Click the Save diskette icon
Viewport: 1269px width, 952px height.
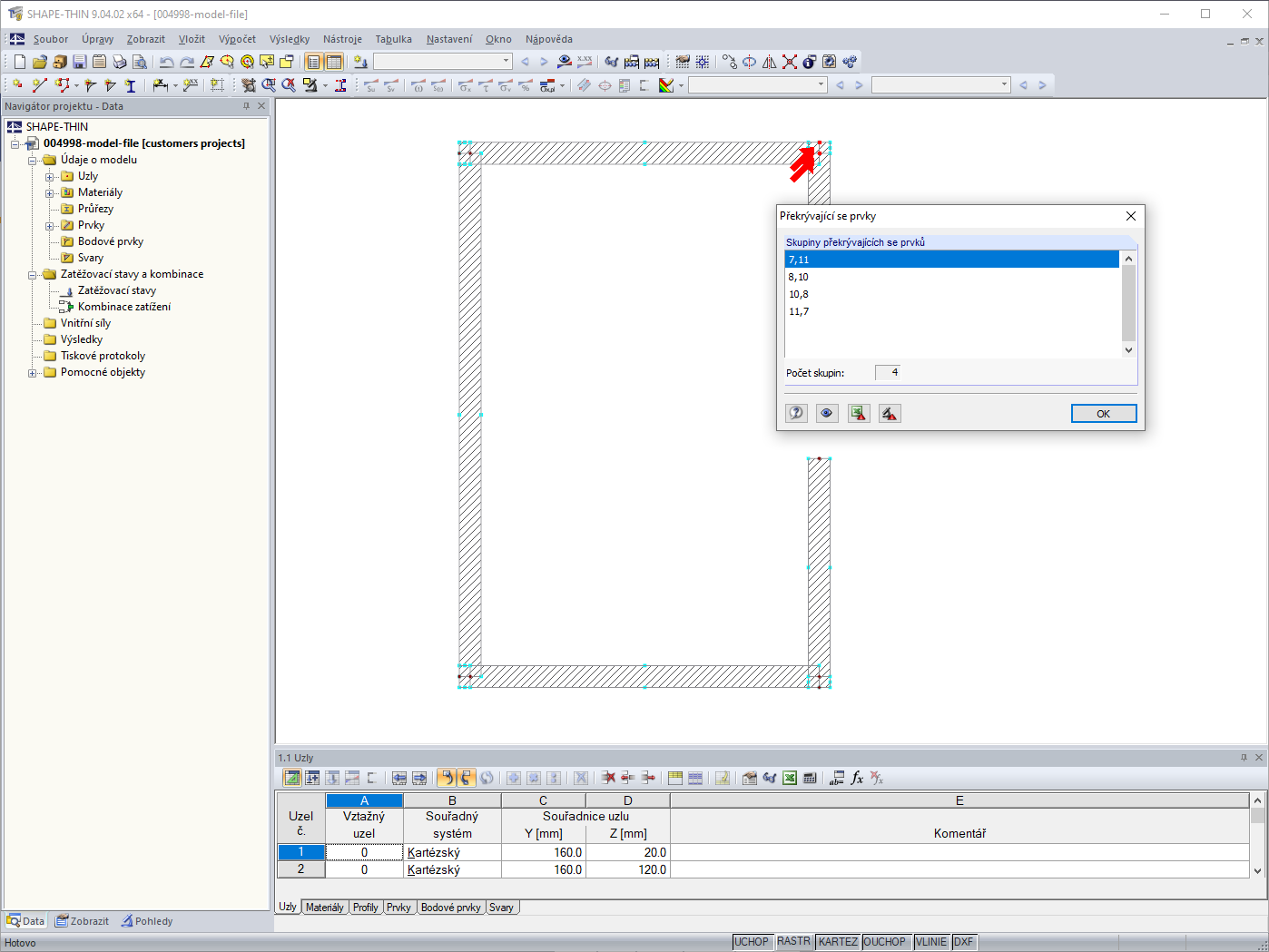coord(79,62)
